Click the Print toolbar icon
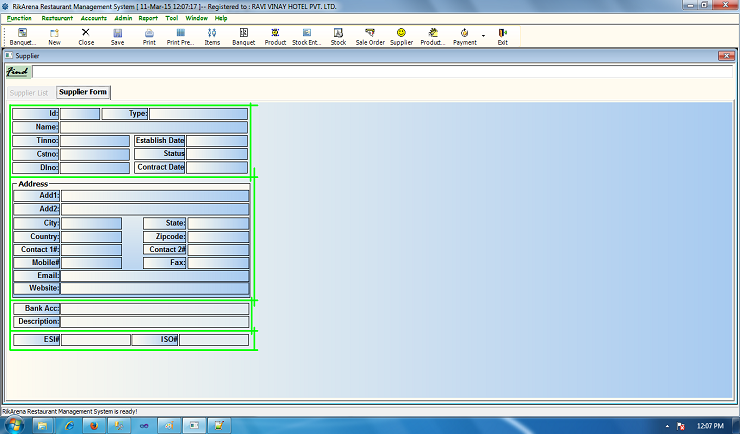The image size is (740, 434). click(149, 36)
